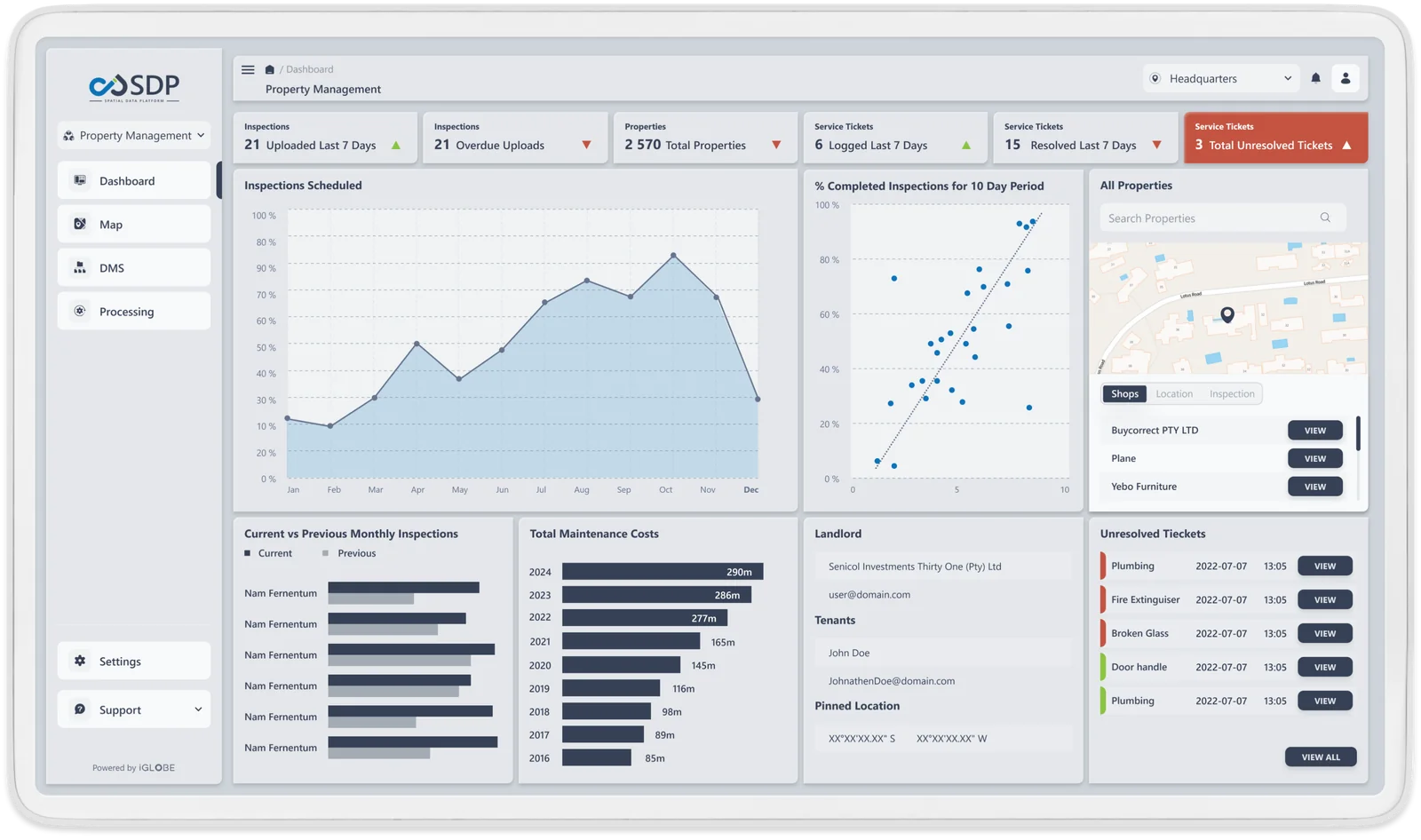Viewport: 1421px width, 840px height.
Task: View the Fire Extinguiser ticket
Action: coord(1324,599)
